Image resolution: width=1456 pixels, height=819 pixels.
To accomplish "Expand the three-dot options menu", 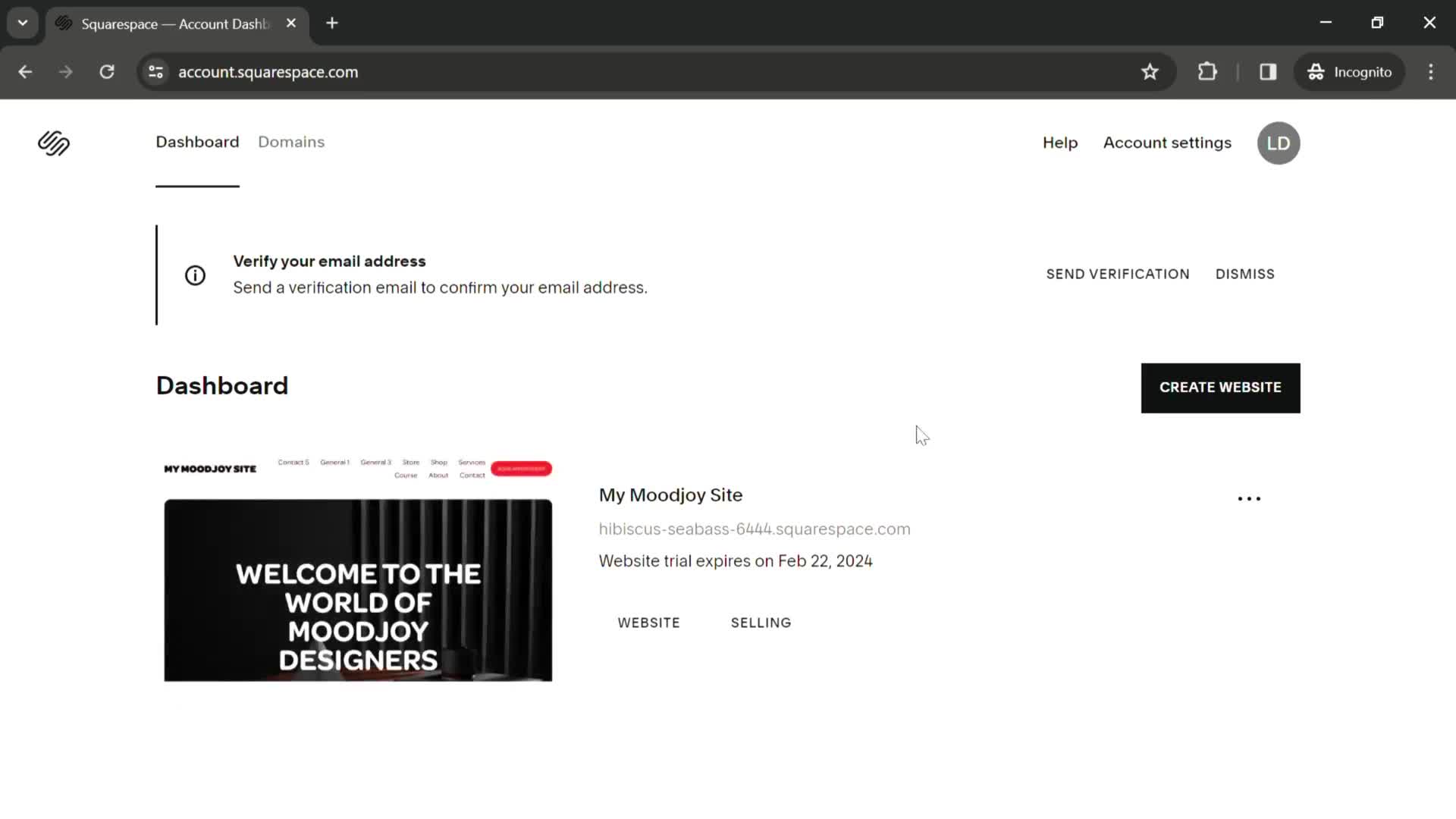I will (1249, 497).
